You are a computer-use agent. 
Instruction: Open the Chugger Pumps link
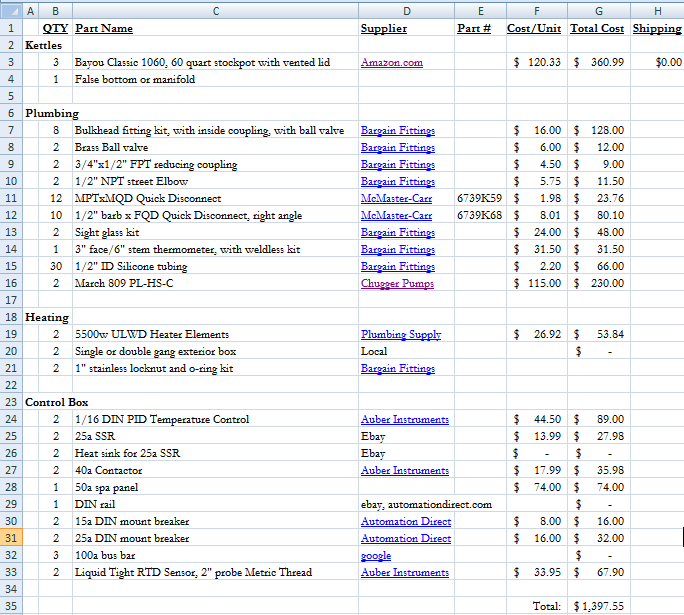click(397, 284)
